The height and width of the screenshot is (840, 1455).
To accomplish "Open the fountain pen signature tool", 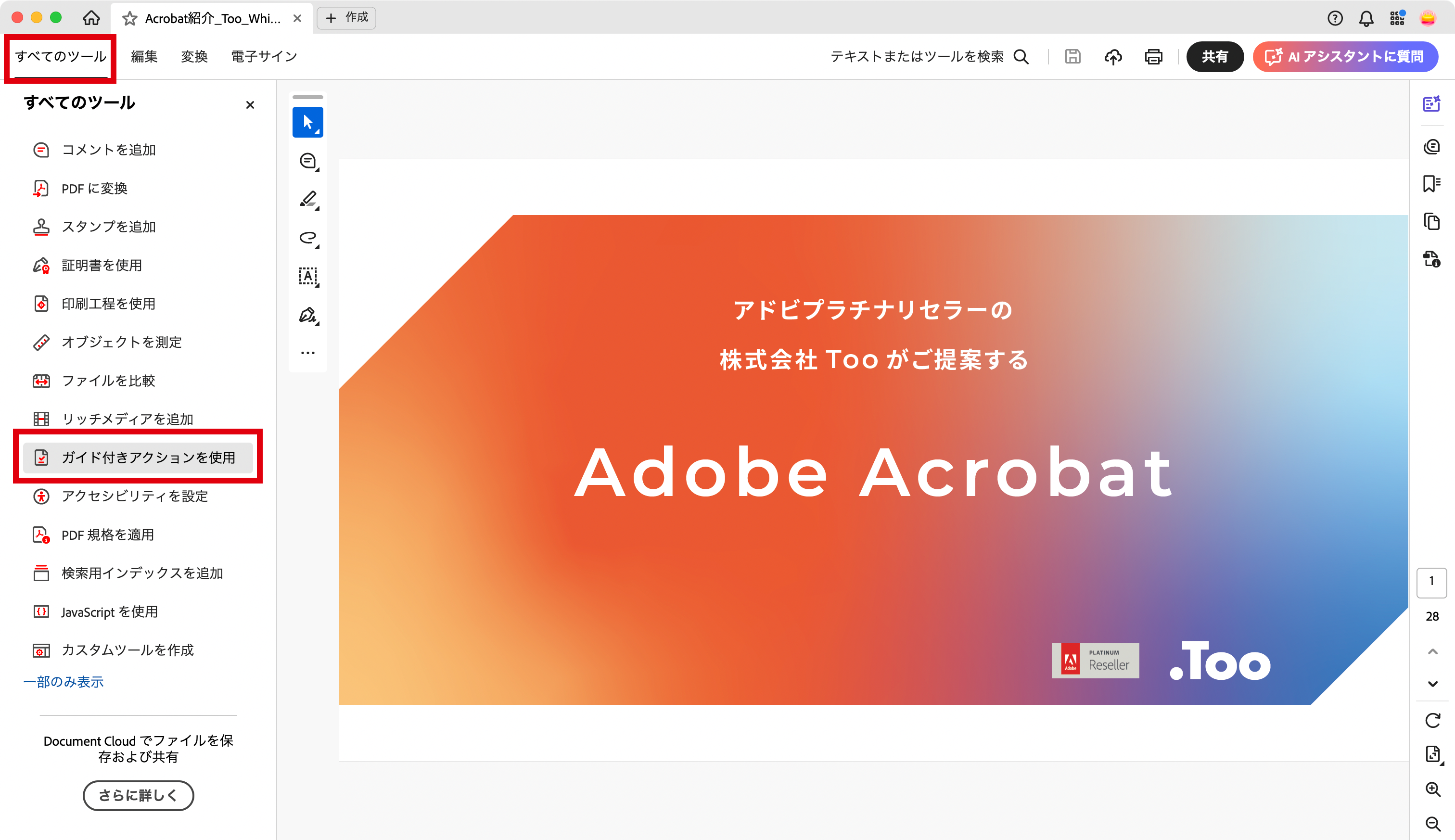I will pos(307,315).
